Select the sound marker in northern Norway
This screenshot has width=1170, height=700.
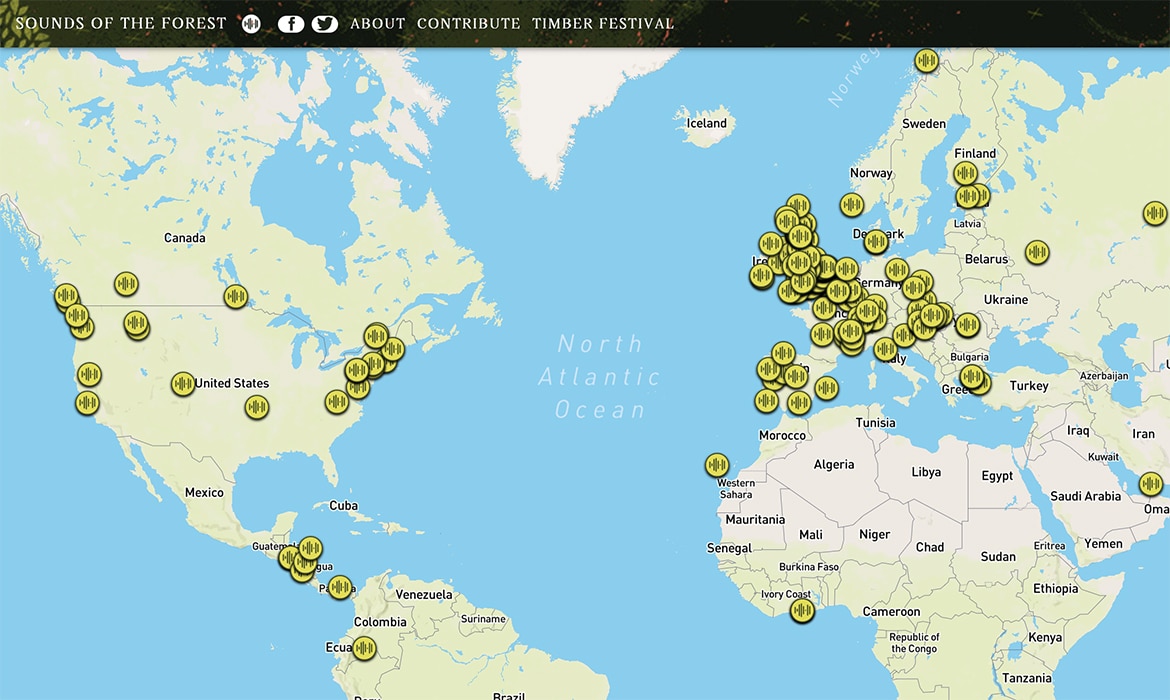click(x=926, y=60)
